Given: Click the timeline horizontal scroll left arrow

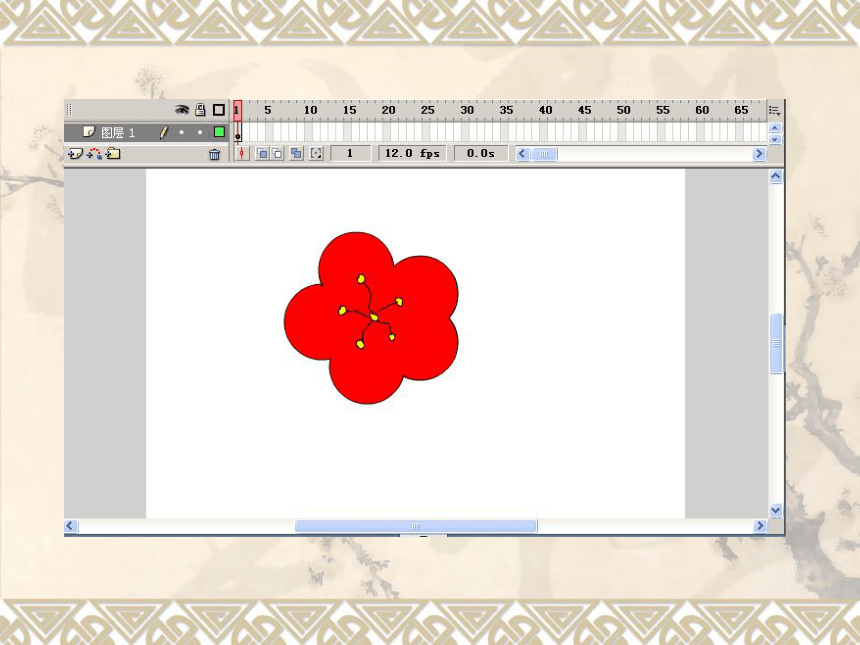Looking at the screenshot, I should click(x=523, y=154).
